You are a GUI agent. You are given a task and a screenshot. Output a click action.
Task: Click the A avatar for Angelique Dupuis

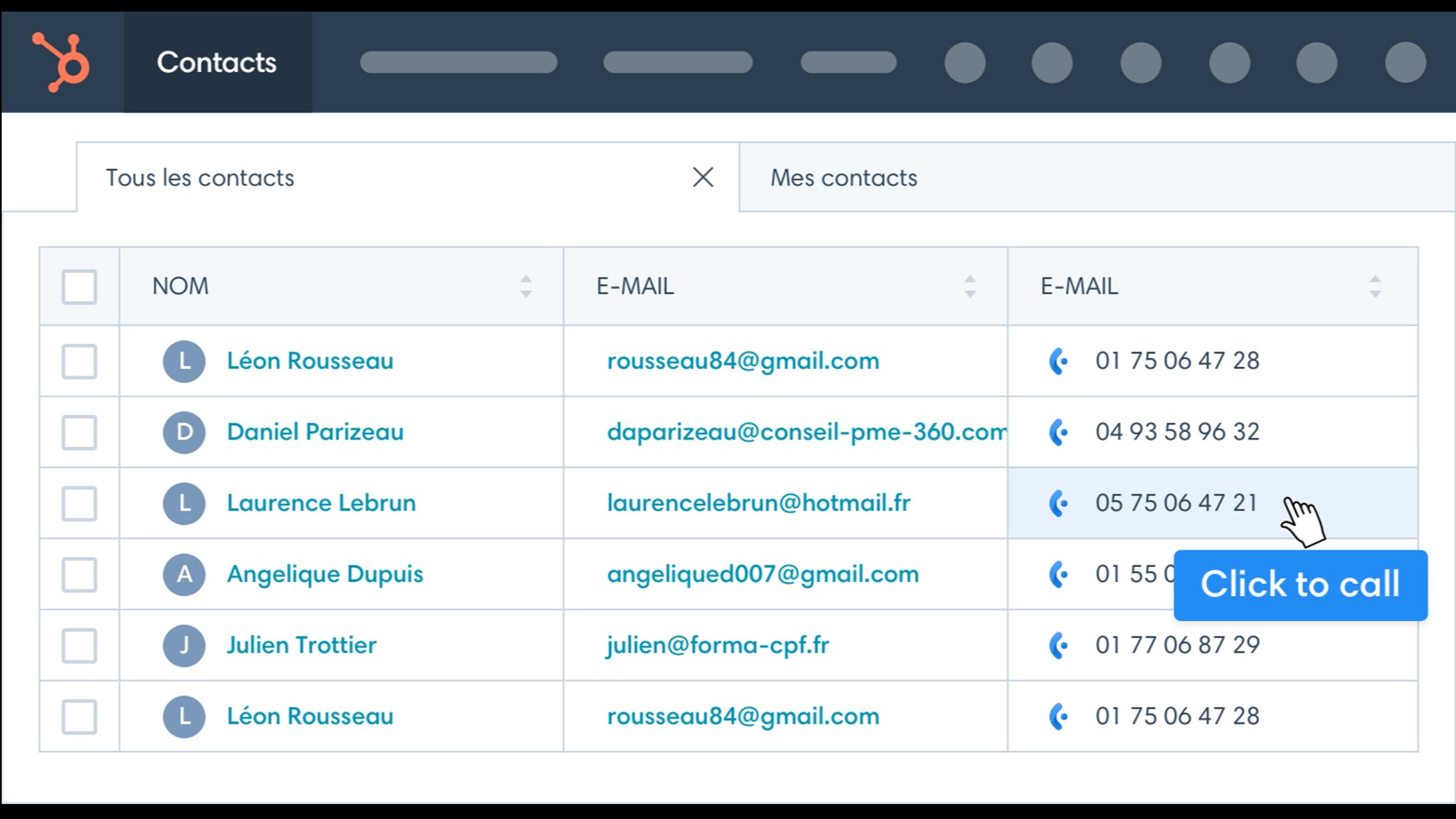click(184, 574)
